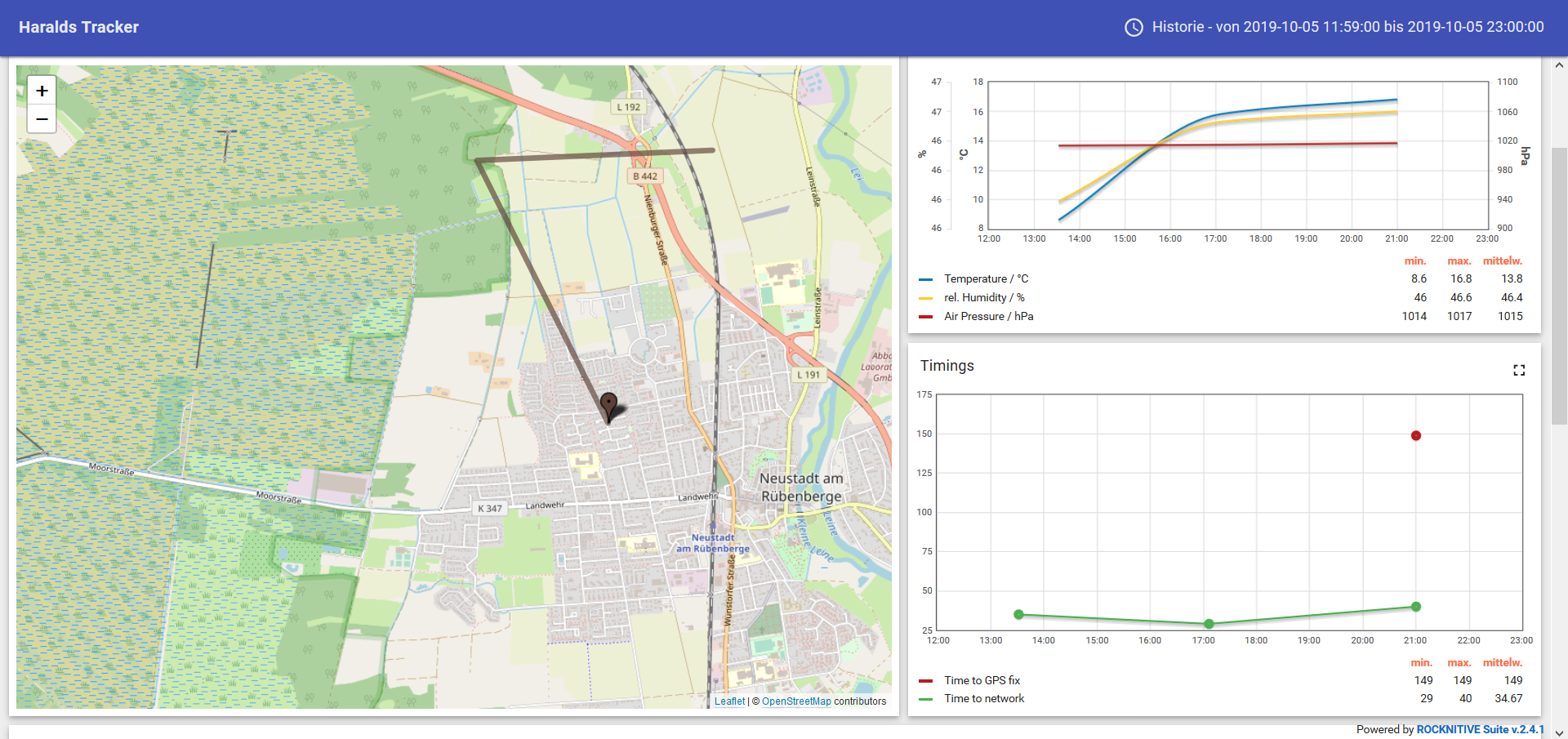1568x739 pixels.
Task: Zoom in on the map
Action: point(42,91)
